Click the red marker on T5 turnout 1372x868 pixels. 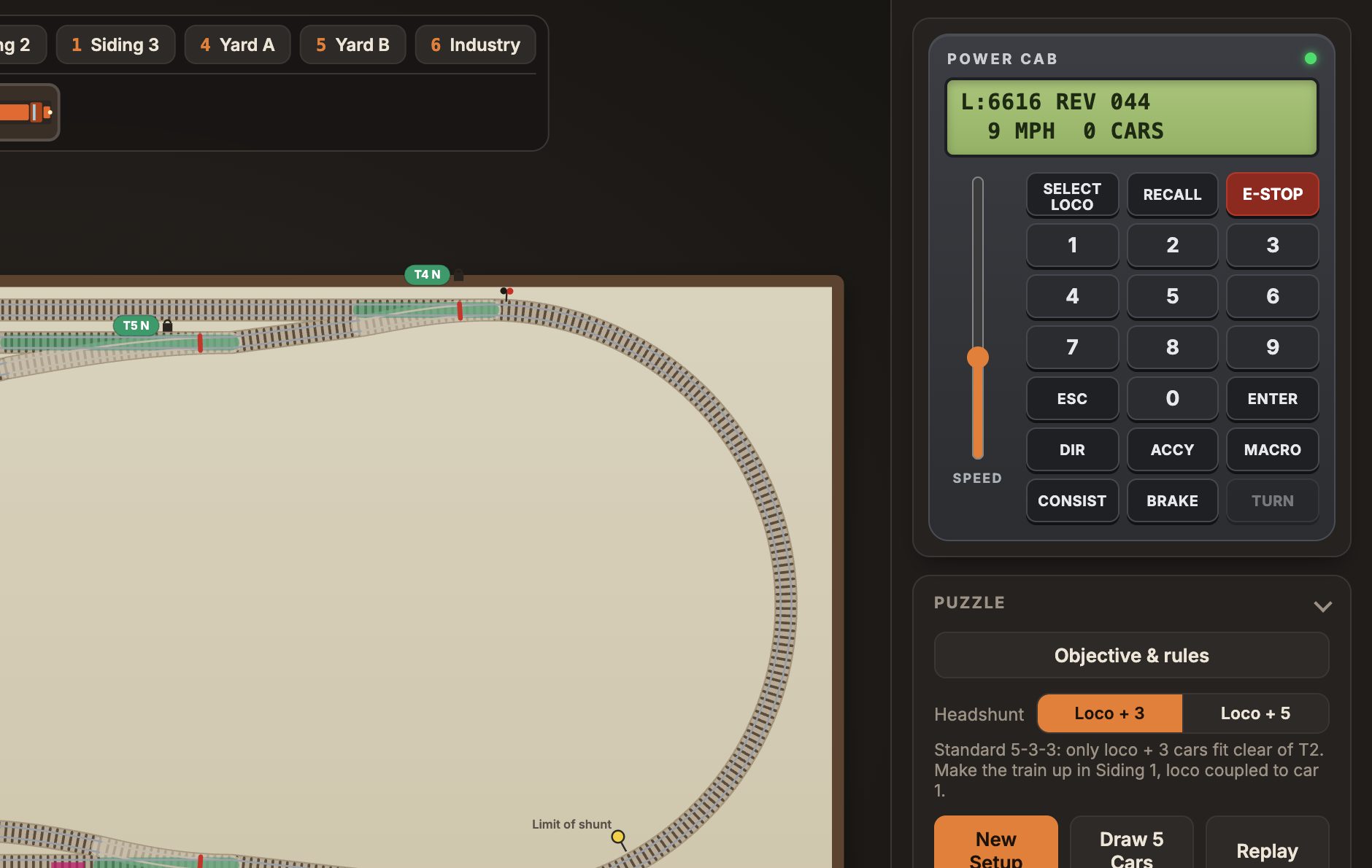(x=200, y=343)
